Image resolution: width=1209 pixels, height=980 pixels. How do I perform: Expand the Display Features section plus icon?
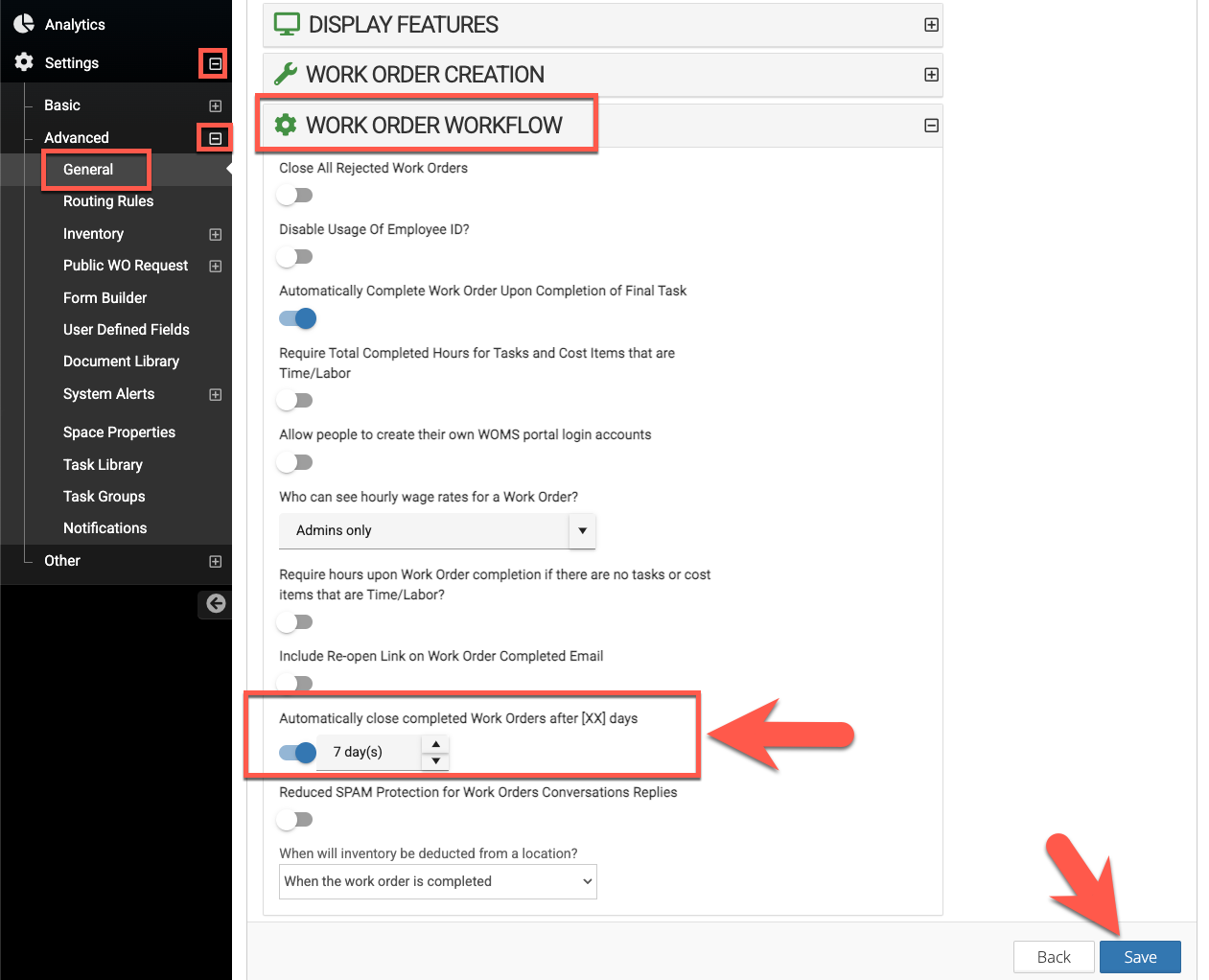coord(931,25)
